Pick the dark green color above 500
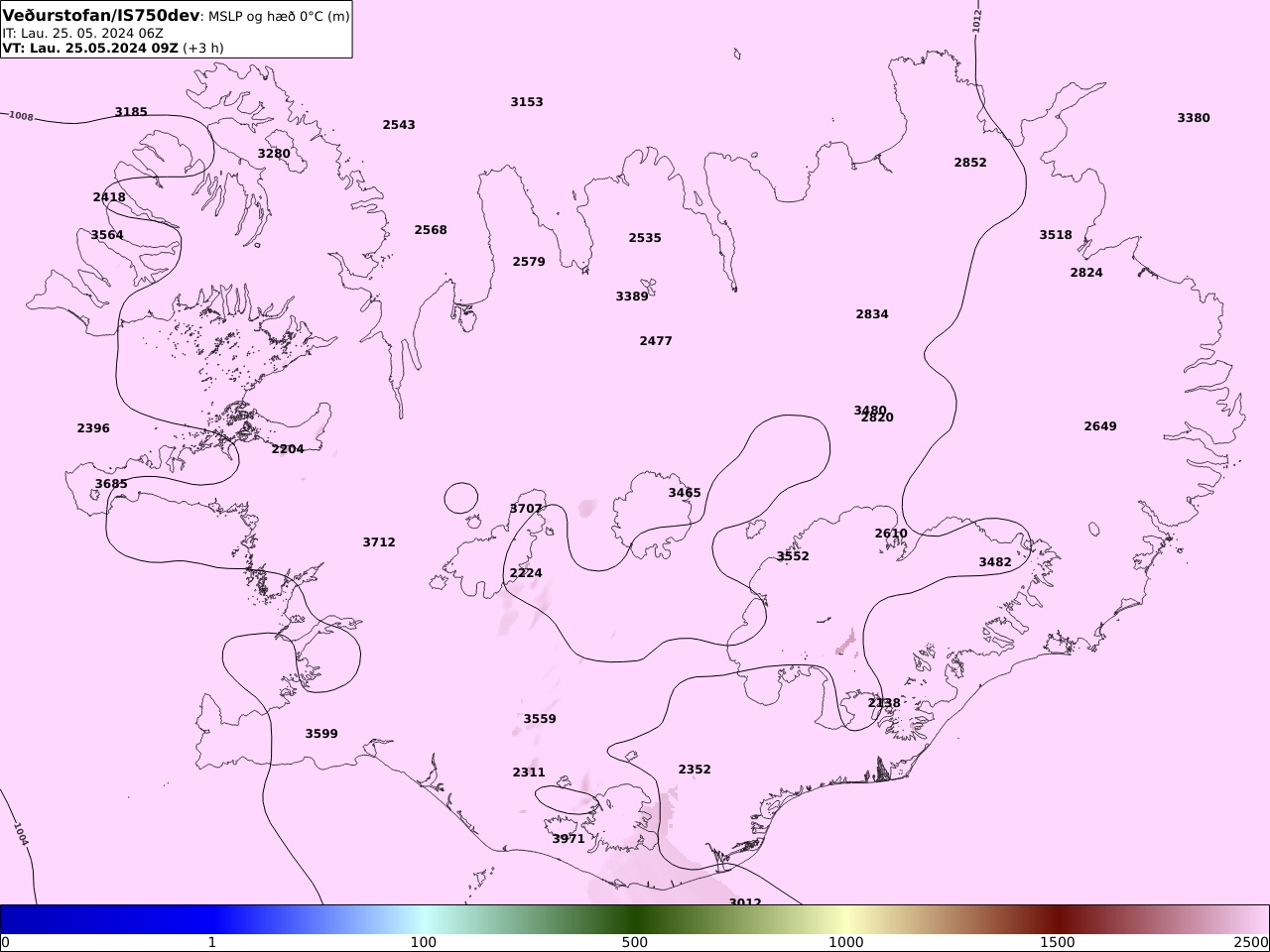This screenshot has width=1270, height=952. [x=635, y=919]
